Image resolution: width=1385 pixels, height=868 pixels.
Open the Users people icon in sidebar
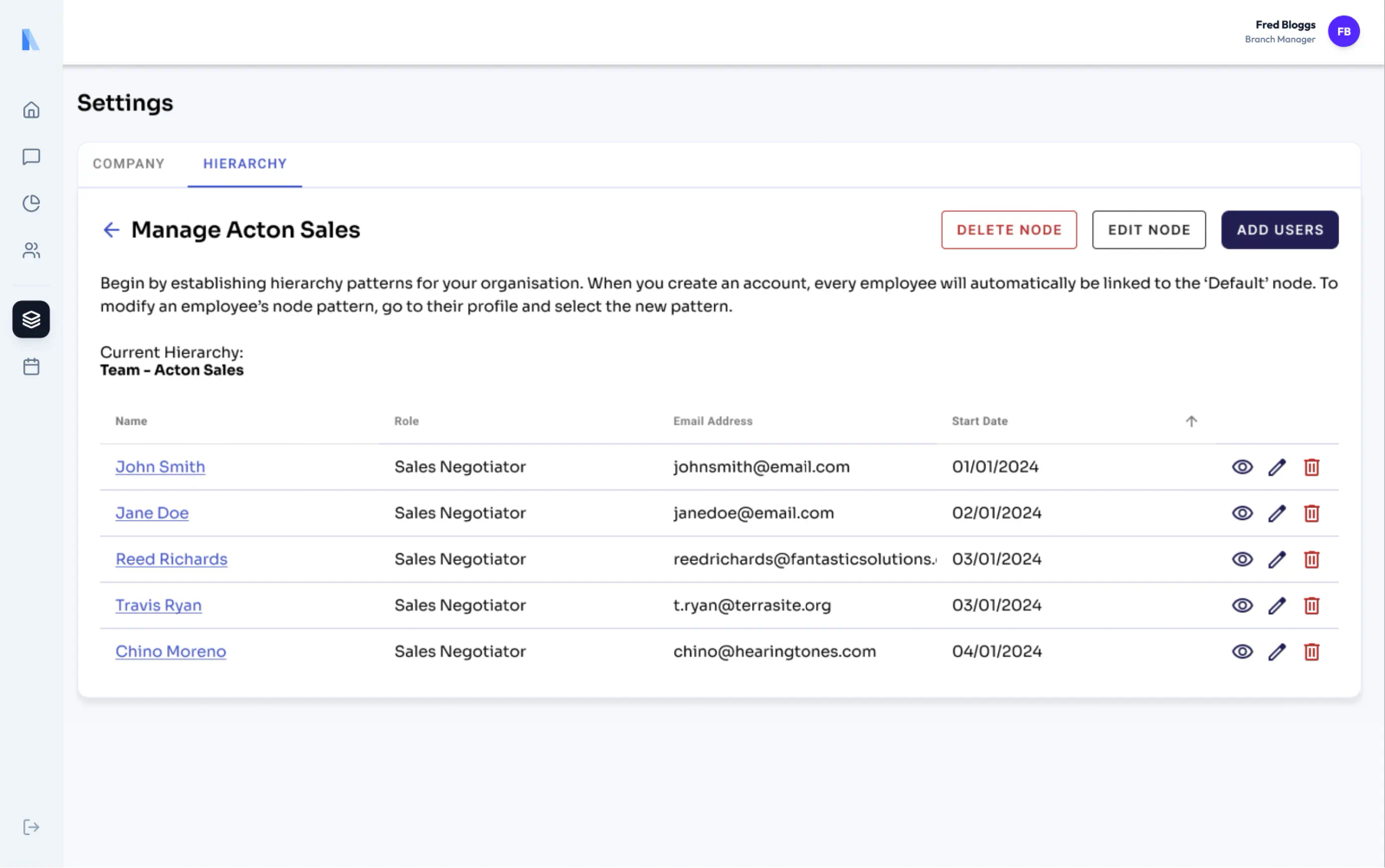pos(31,250)
